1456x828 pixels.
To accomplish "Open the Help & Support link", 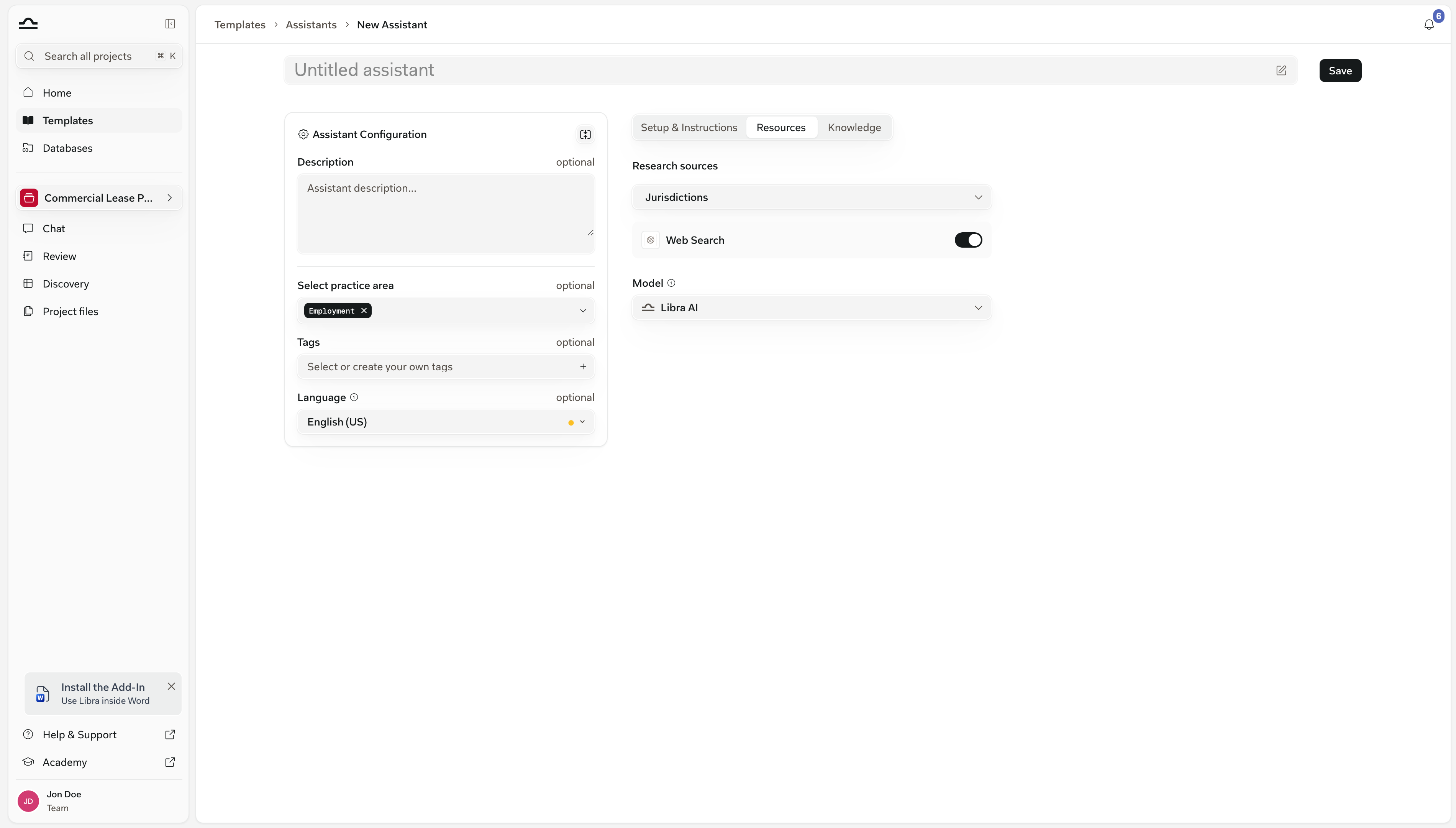I will pyautogui.click(x=99, y=734).
